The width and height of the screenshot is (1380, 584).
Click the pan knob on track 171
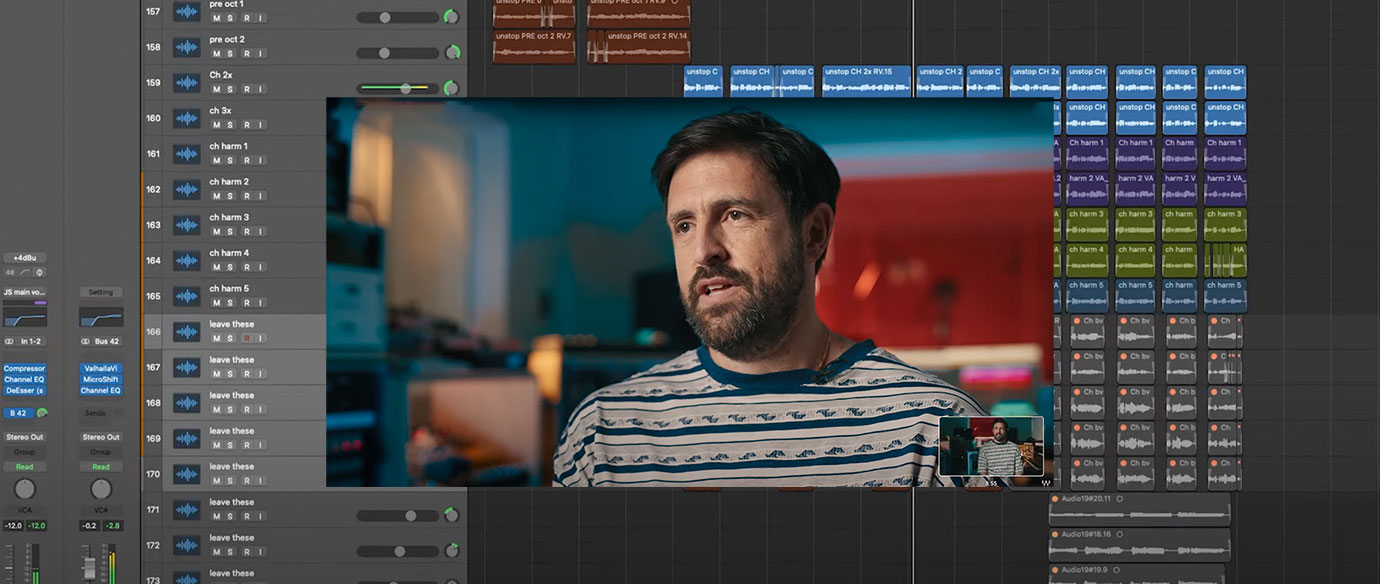tap(451, 515)
